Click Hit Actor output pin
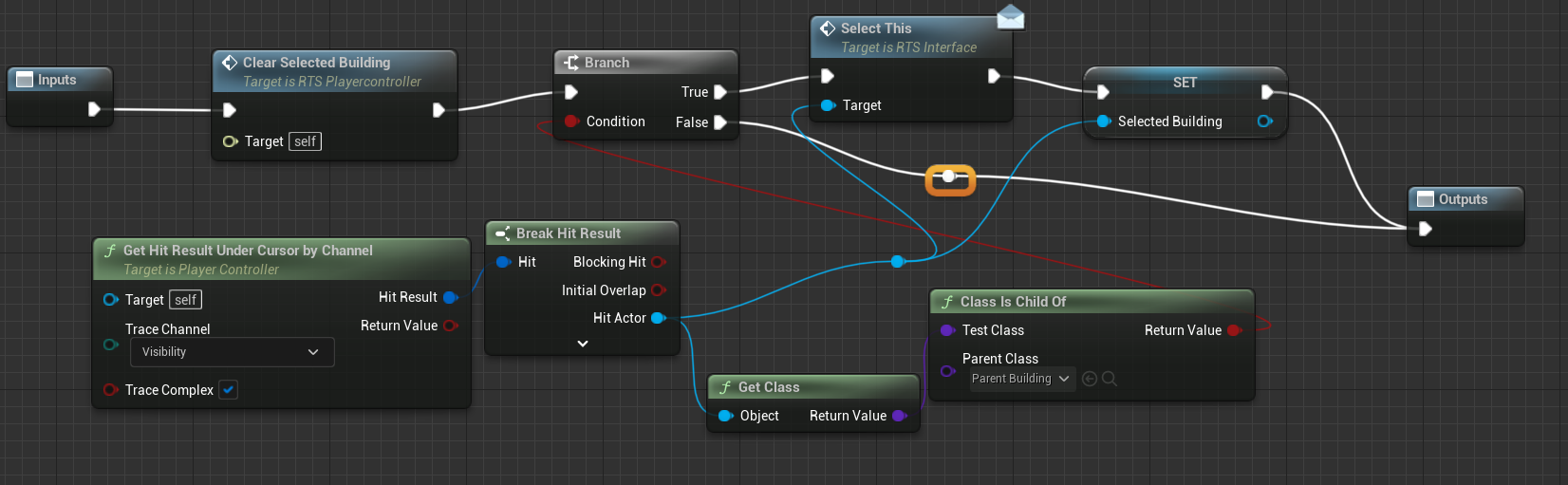The width and height of the screenshot is (1568, 485). 659,318
